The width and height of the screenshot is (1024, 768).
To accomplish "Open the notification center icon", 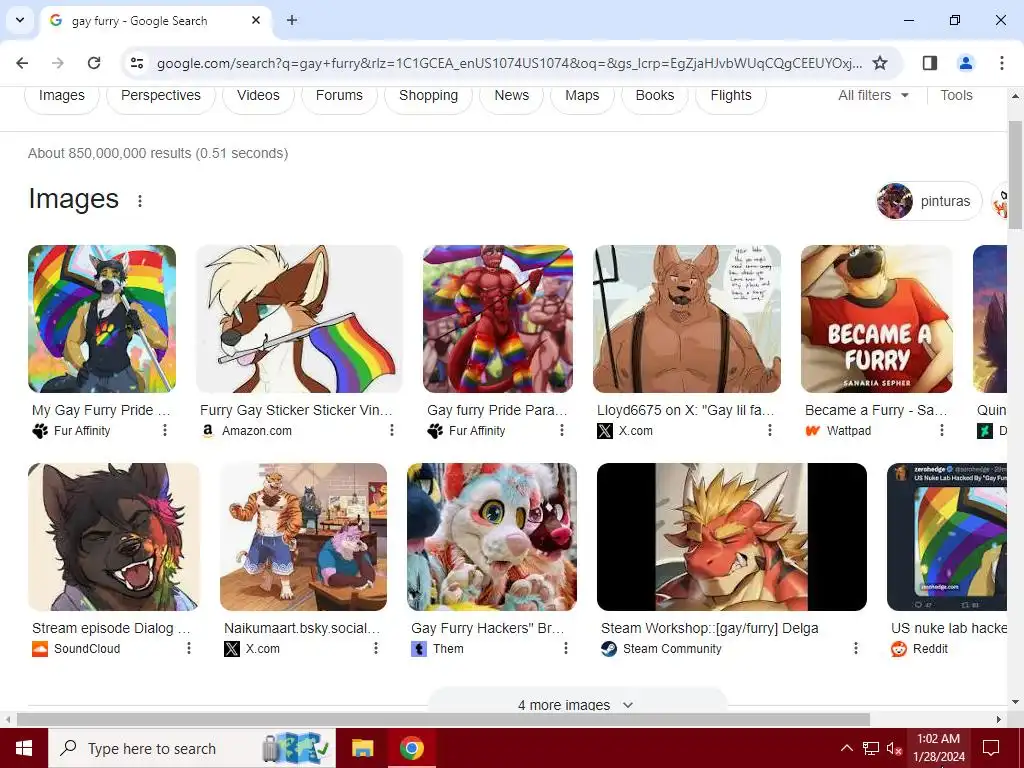I will click(x=991, y=748).
